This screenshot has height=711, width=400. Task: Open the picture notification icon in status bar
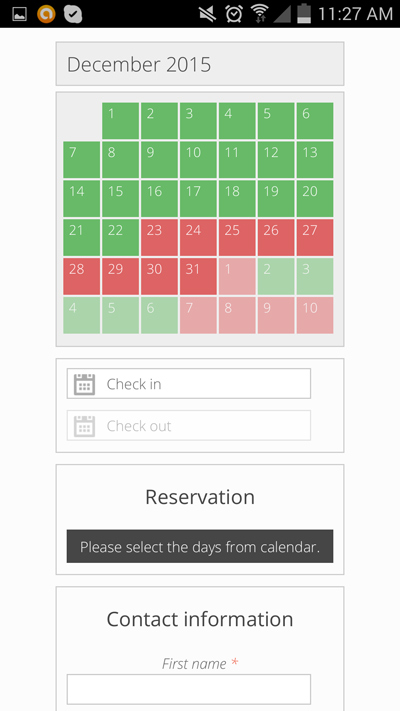coord(20,15)
